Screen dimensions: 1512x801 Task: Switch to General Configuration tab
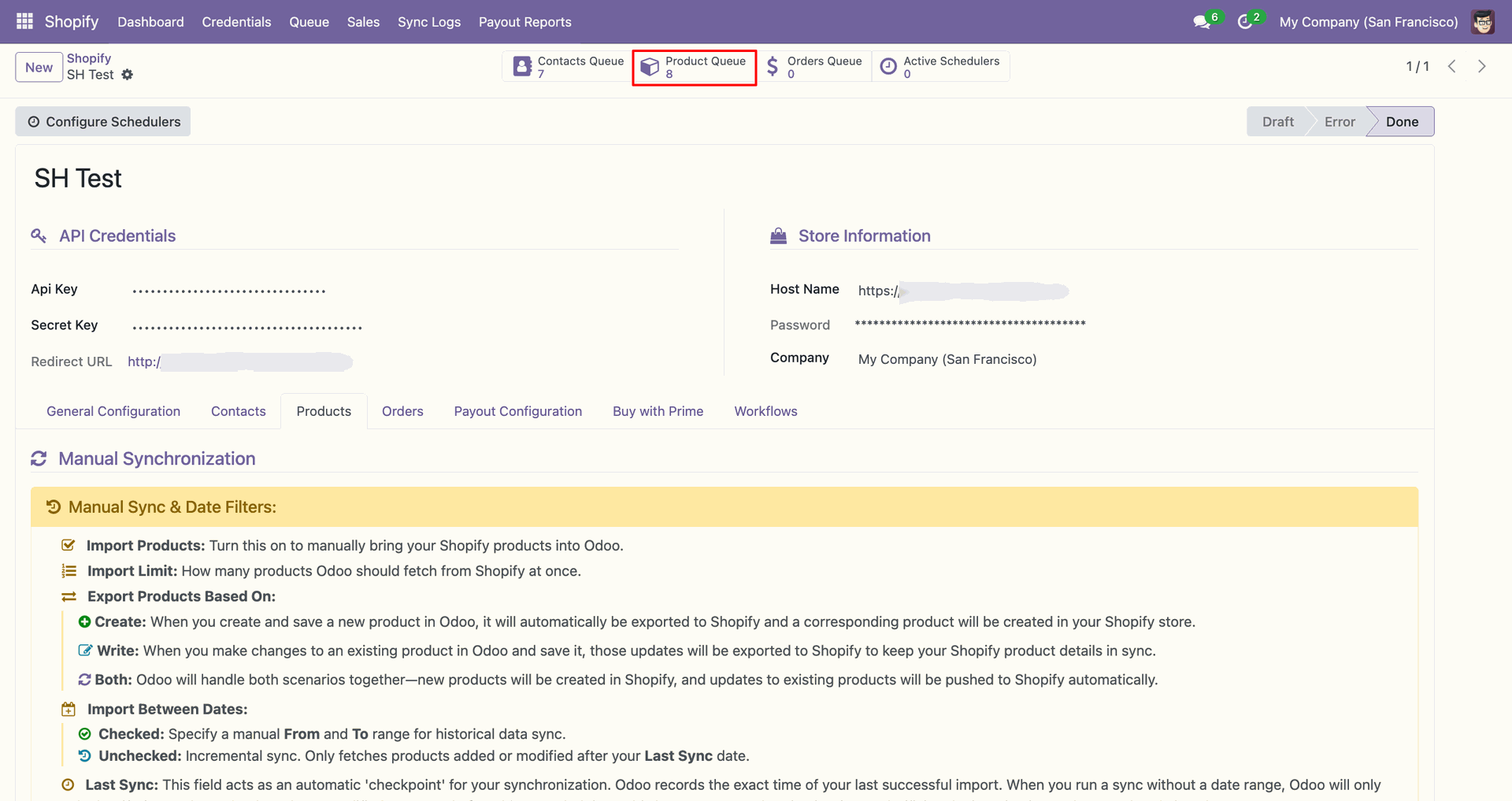pyautogui.click(x=113, y=411)
